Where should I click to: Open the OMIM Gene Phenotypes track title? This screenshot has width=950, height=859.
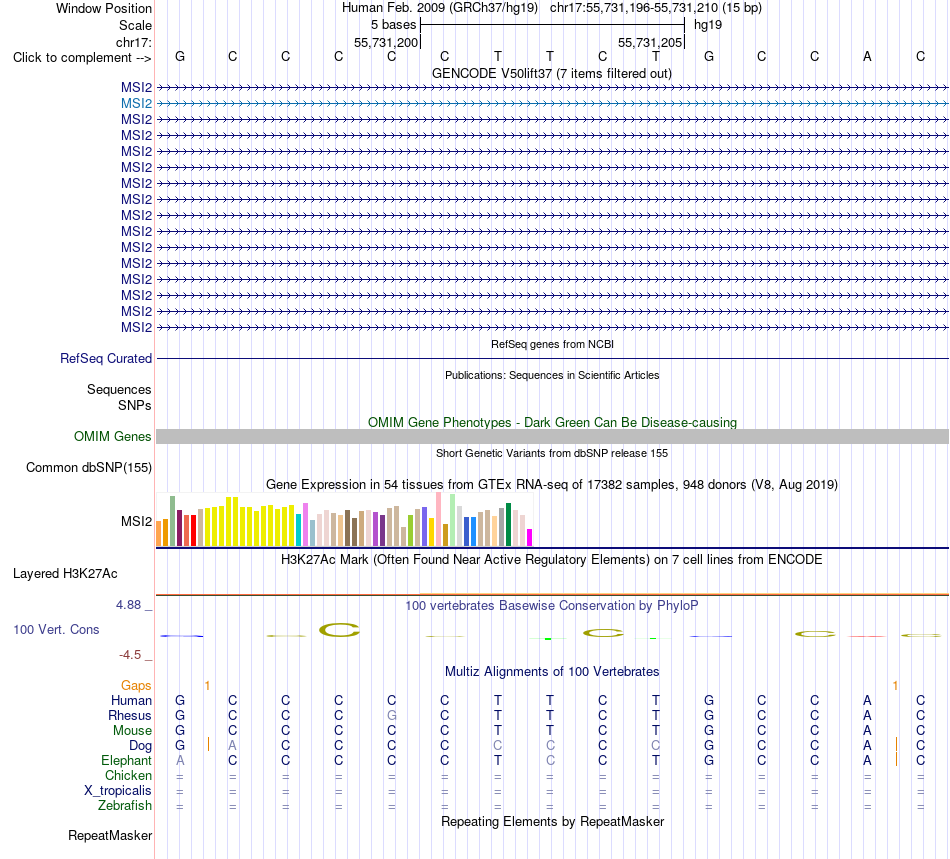[552, 422]
